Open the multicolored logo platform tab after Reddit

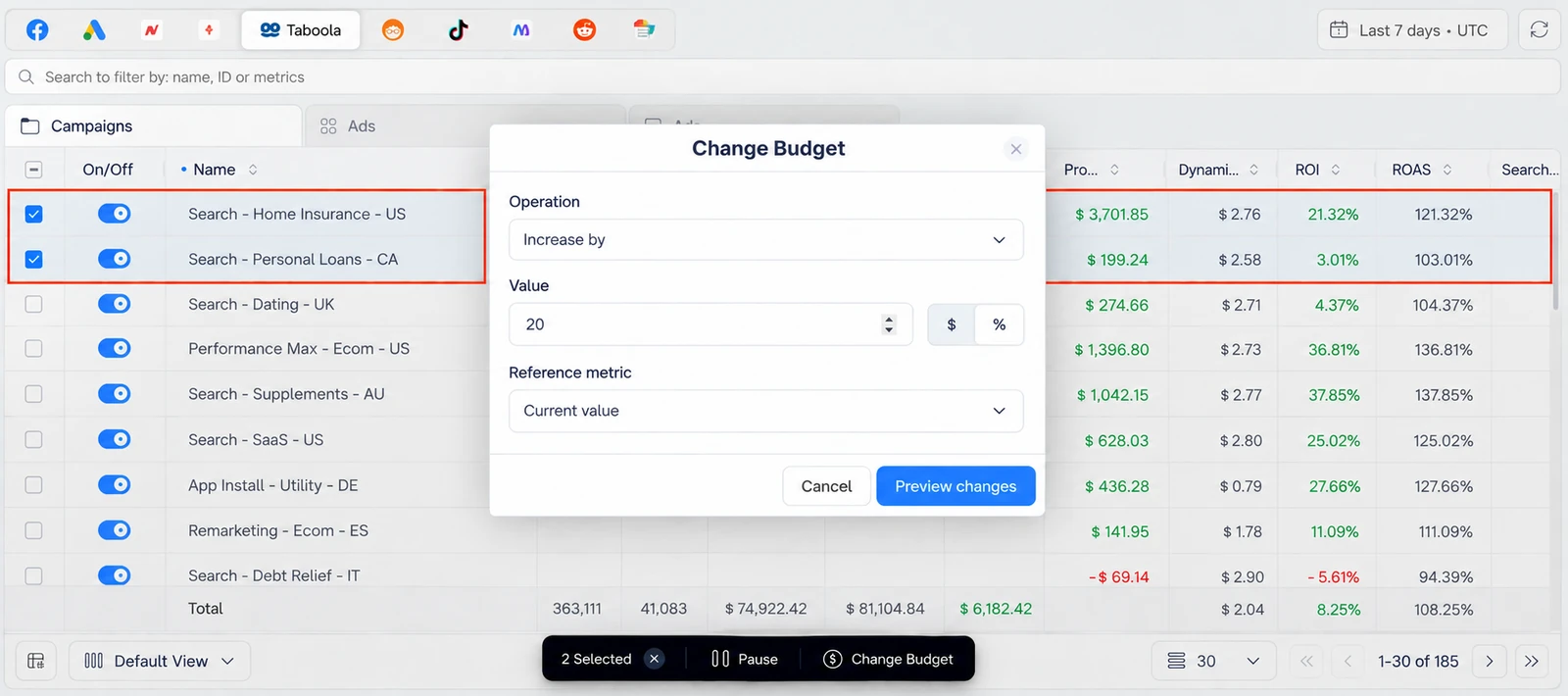point(644,30)
